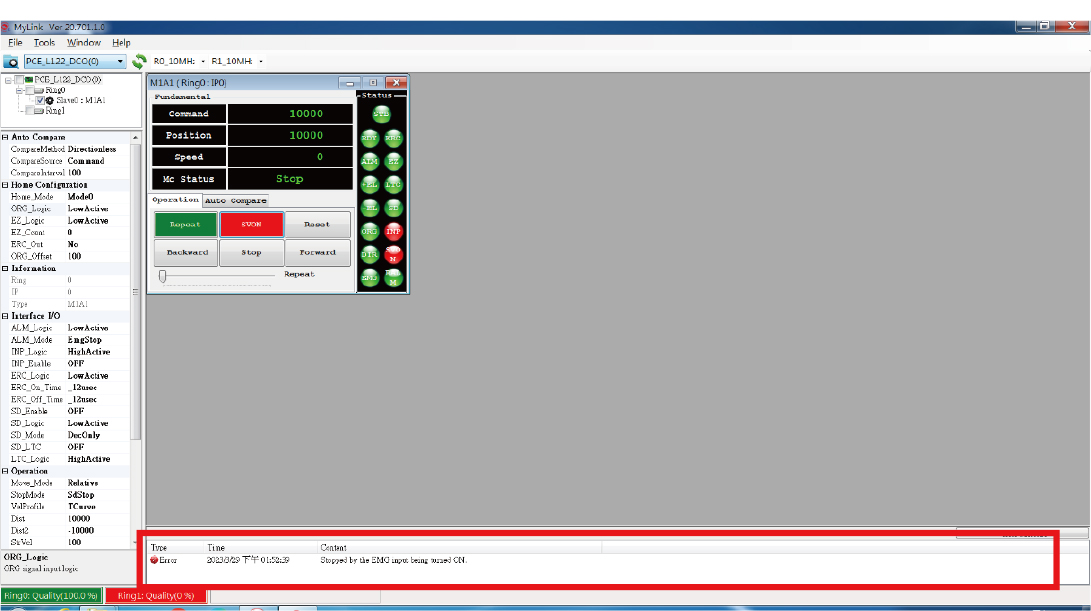Click the LTC status indicator
The height and width of the screenshot is (611, 1091).
click(394, 183)
